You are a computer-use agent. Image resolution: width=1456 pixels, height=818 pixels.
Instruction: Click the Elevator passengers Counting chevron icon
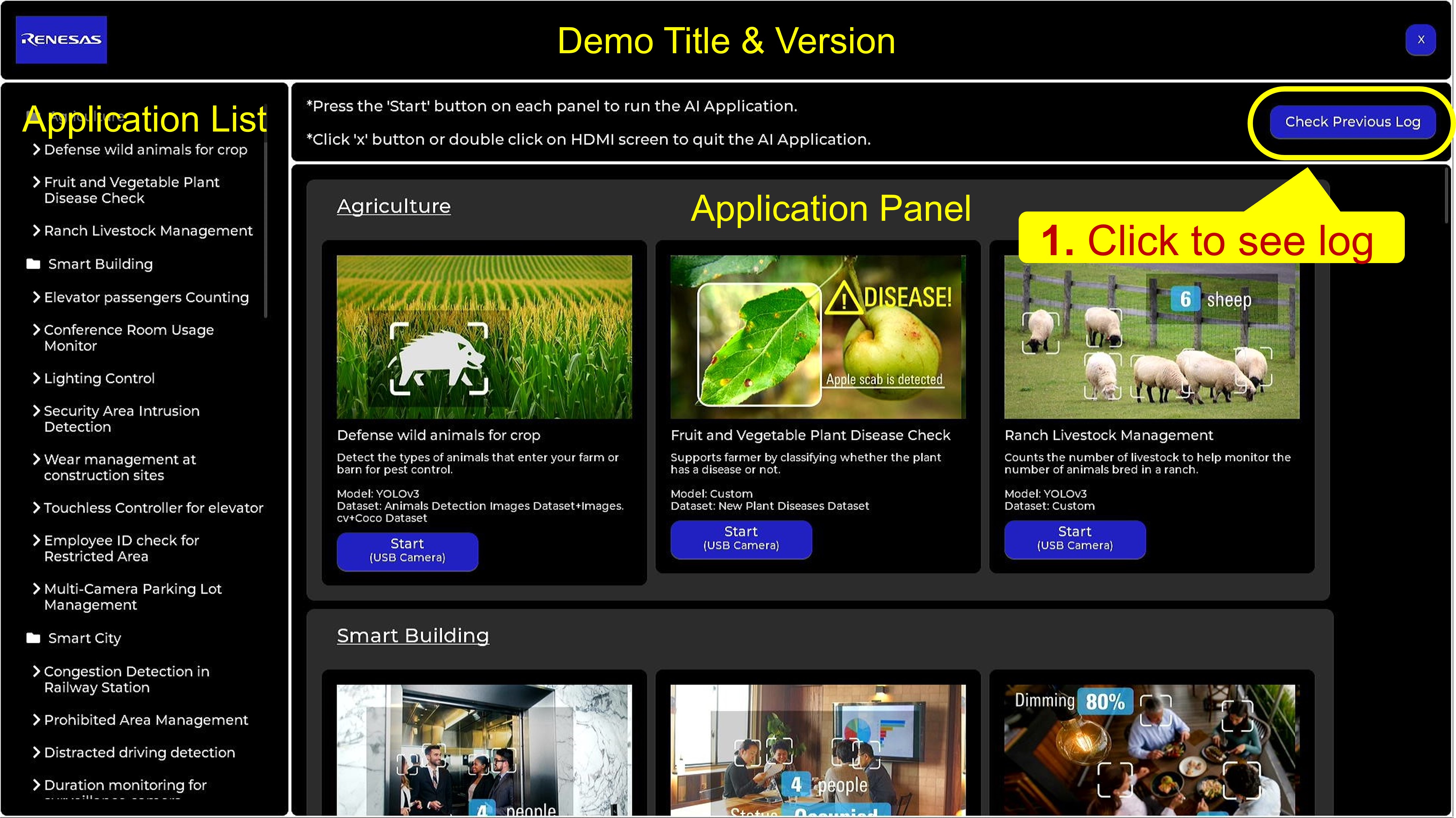(36, 297)
